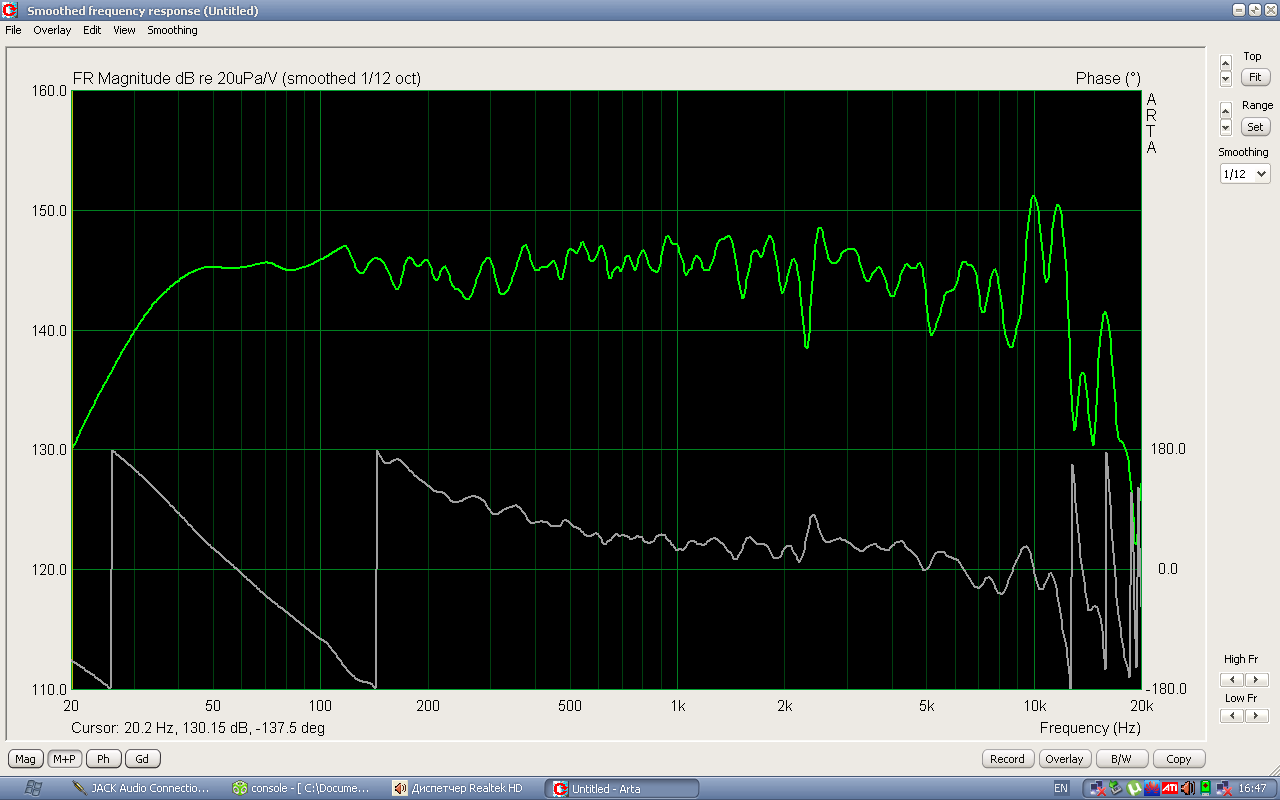Screen dimensions: 1280x800
Task: Switch to Mag view mode
Action: (x=26, y=759)
